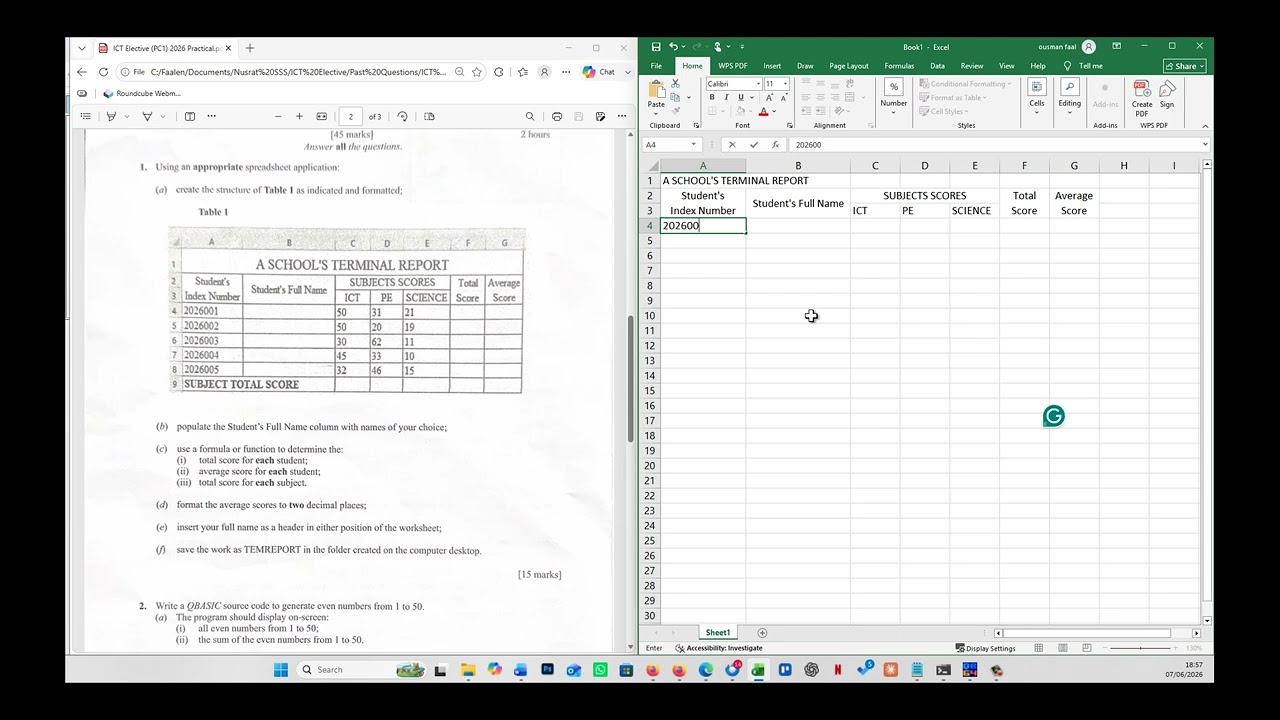The height and width of the screenshot is (720, 1280).
Task: Switch to the Formulas ribbon tab
Action: pos(899,66)
